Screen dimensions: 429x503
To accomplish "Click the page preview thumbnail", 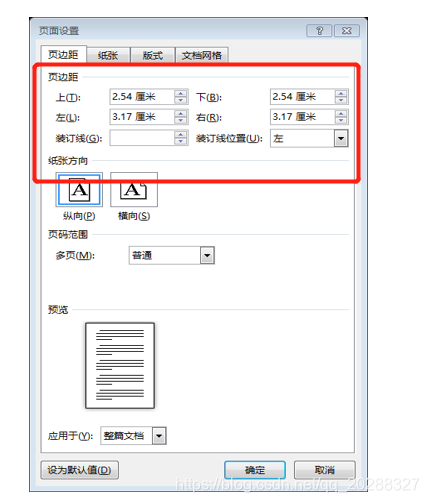I will click(x=120, y=365).
